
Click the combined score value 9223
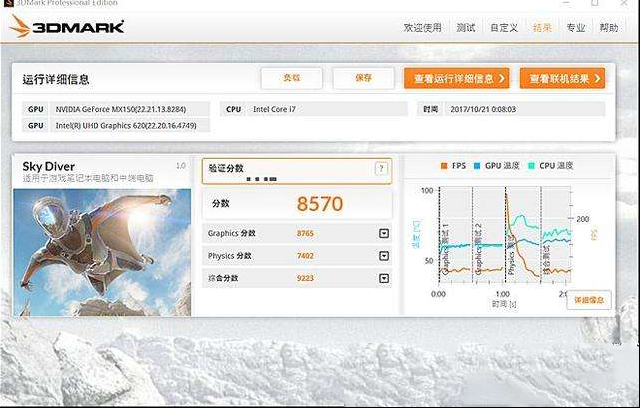coord(305,278)
